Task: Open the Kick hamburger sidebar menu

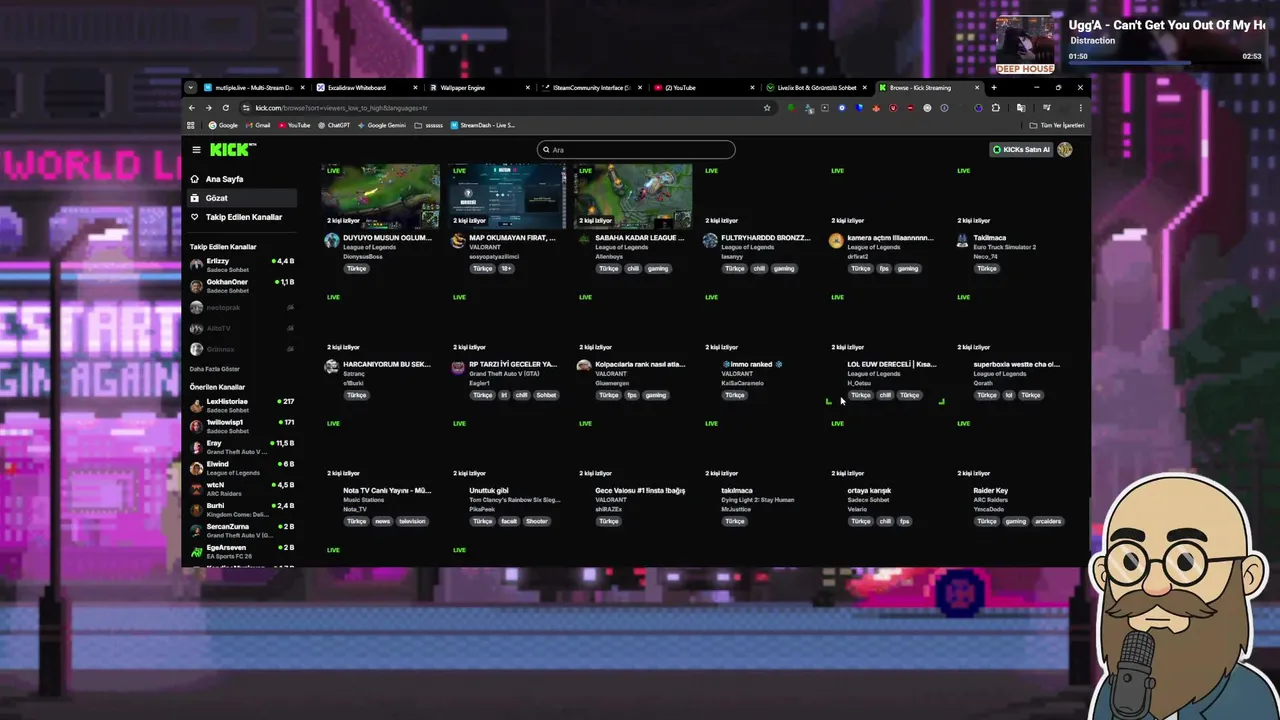Action: [x=196, y=150]
